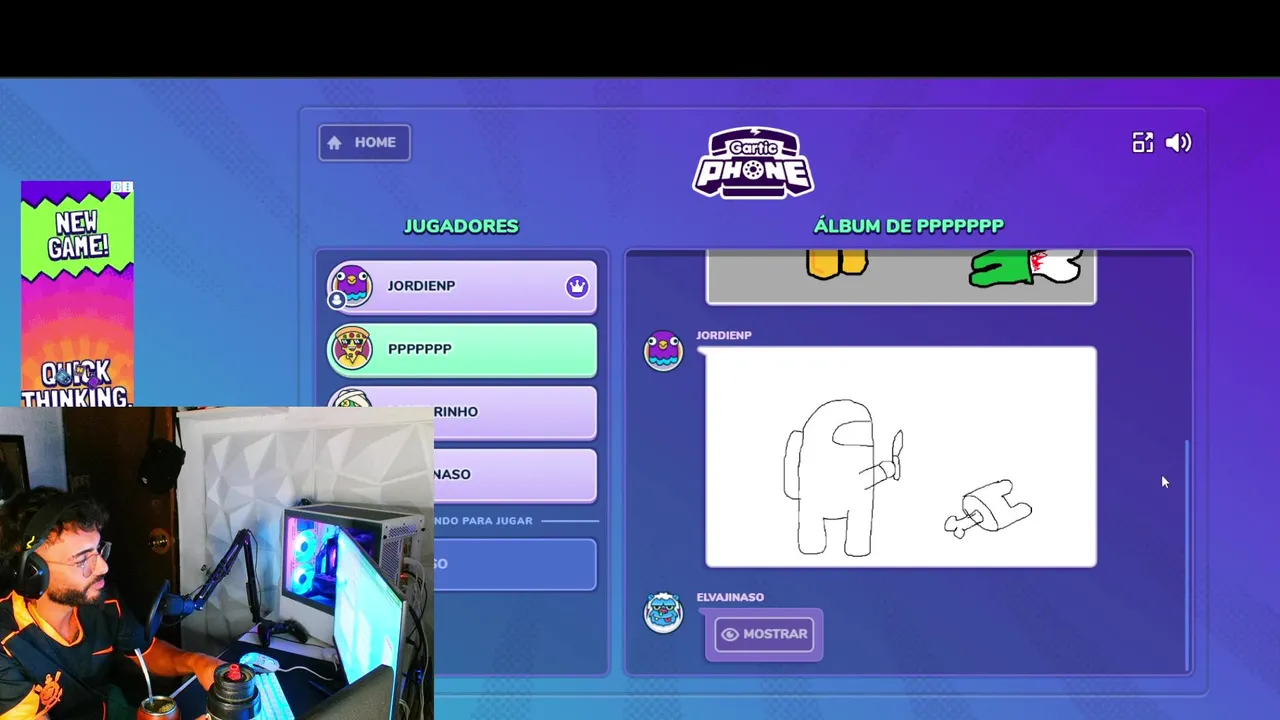1280x720 pixels.
Task: Mute the game sound speaker icon
Action: (x=1179, y=143)
